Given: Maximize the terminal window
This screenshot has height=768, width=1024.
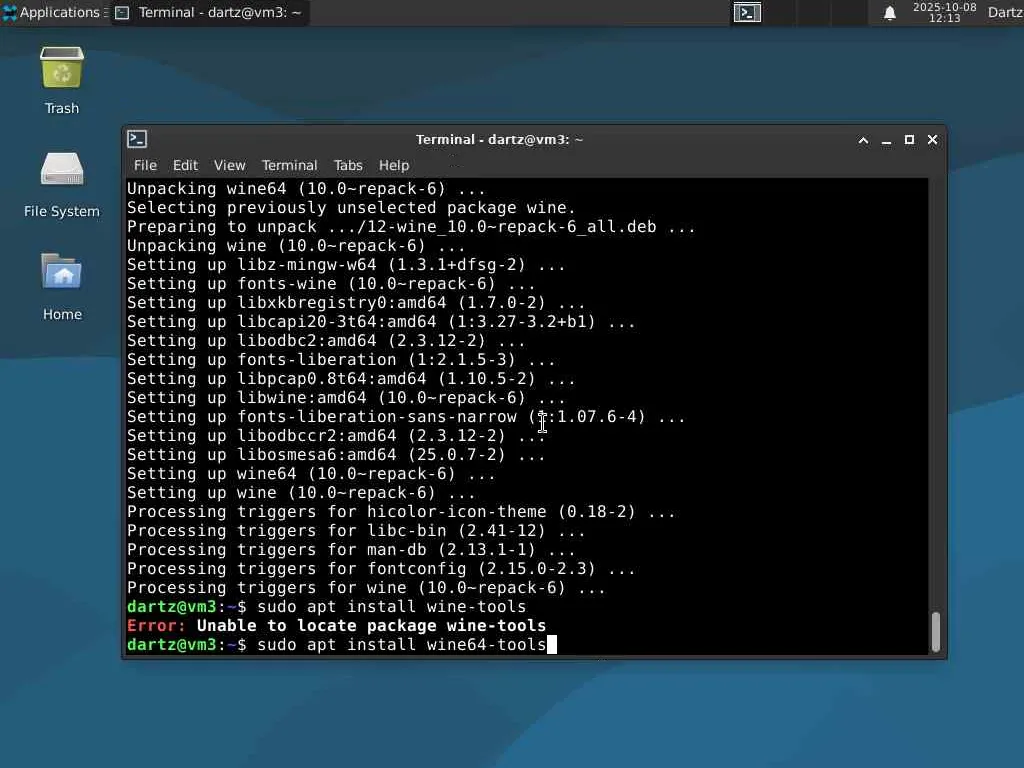Looking at the screenshot, I should pyautogui.click(x=909, y=140).
